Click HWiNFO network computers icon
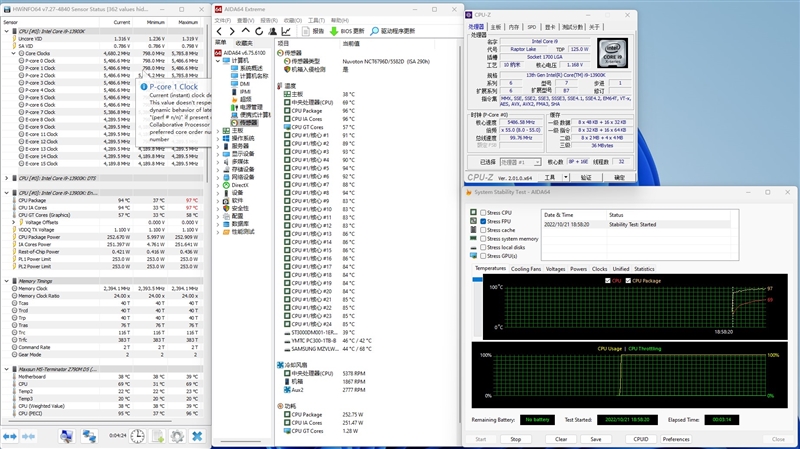 (89, 436)
